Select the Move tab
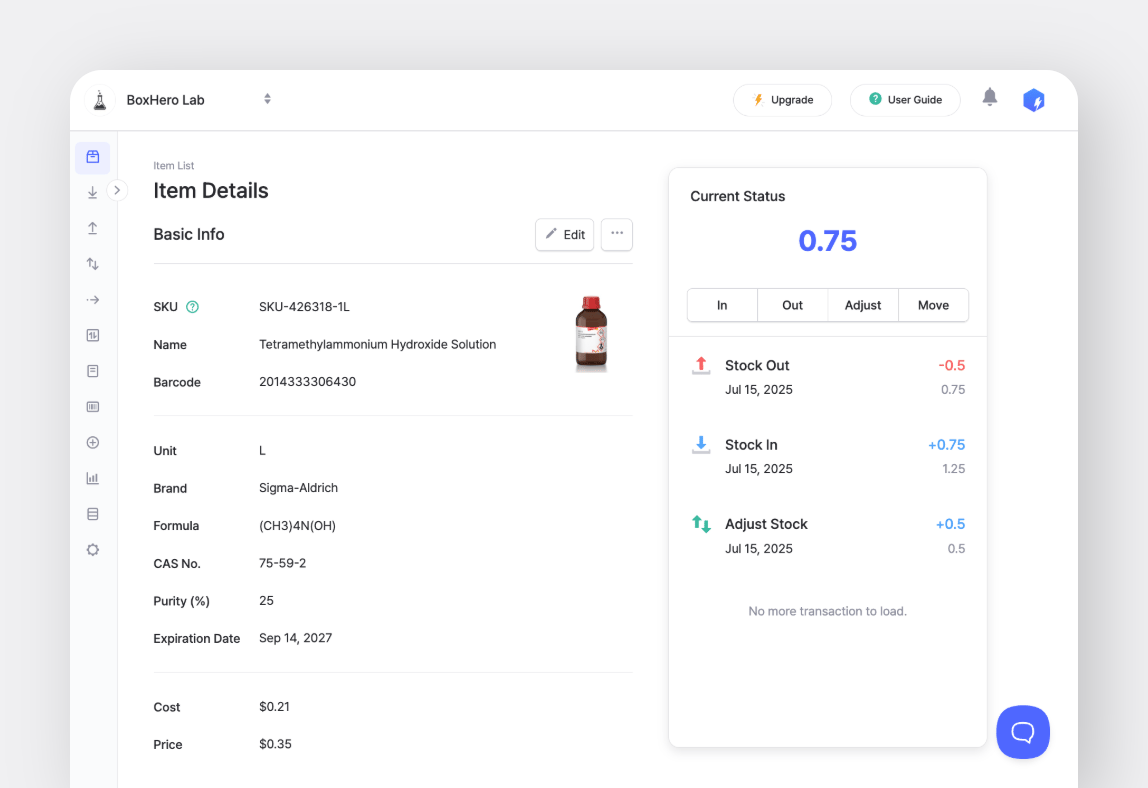 (x=932, y=305)
